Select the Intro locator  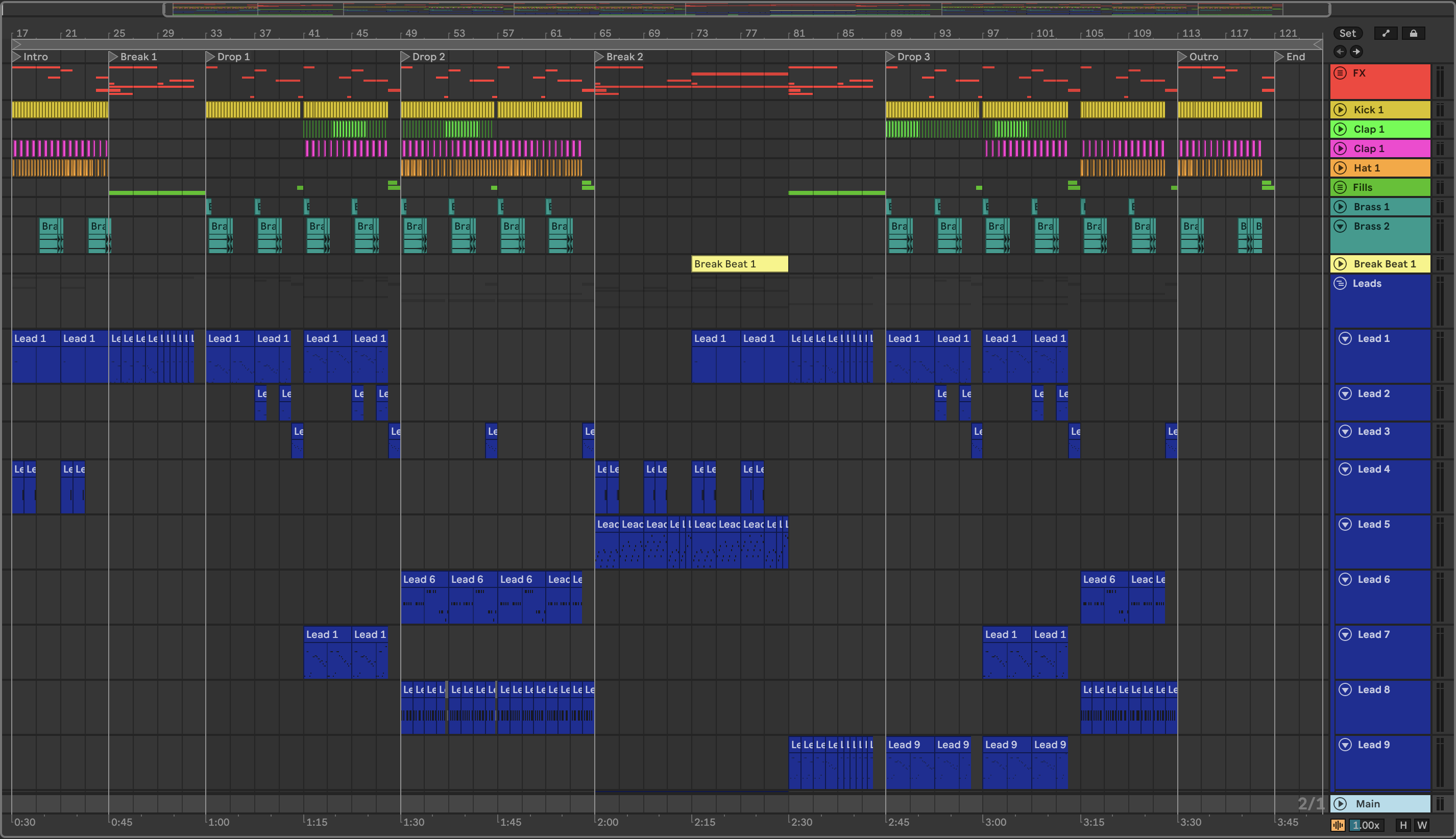click(31, 57)
